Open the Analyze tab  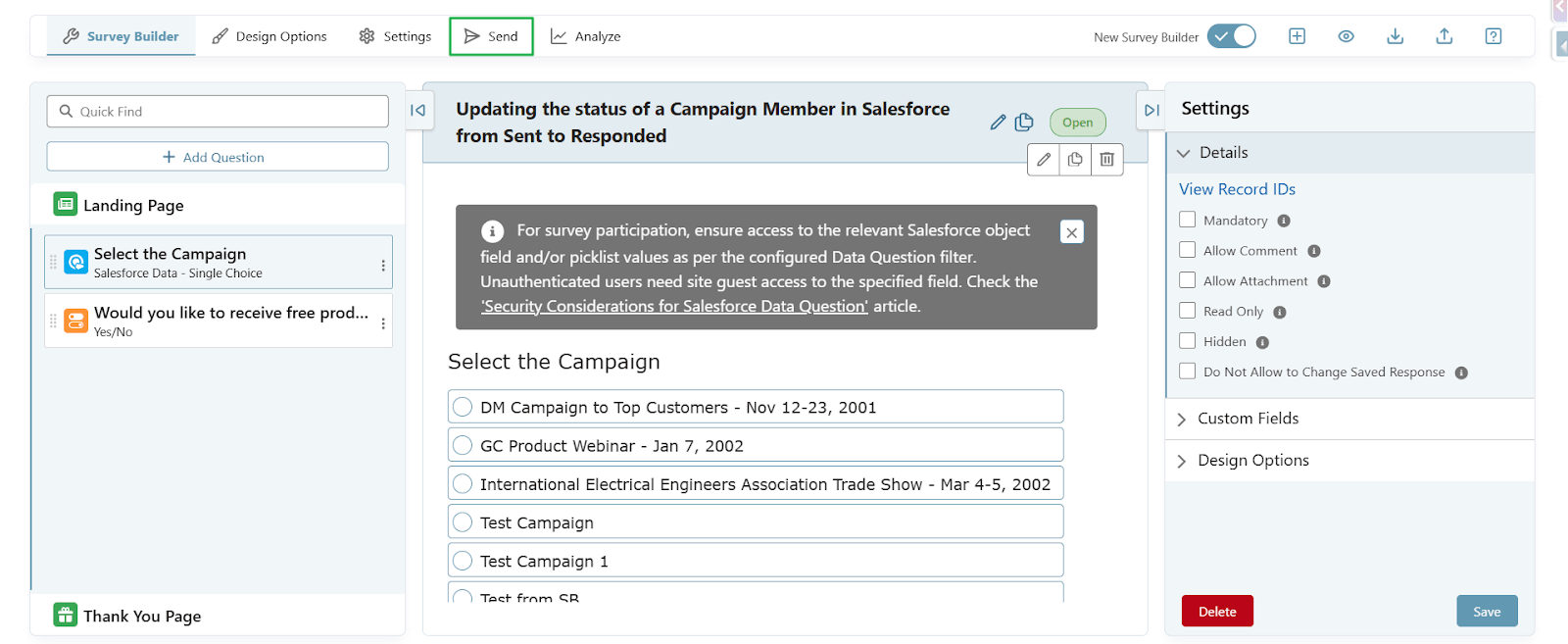pyautogui.click(x=585, y=36)
